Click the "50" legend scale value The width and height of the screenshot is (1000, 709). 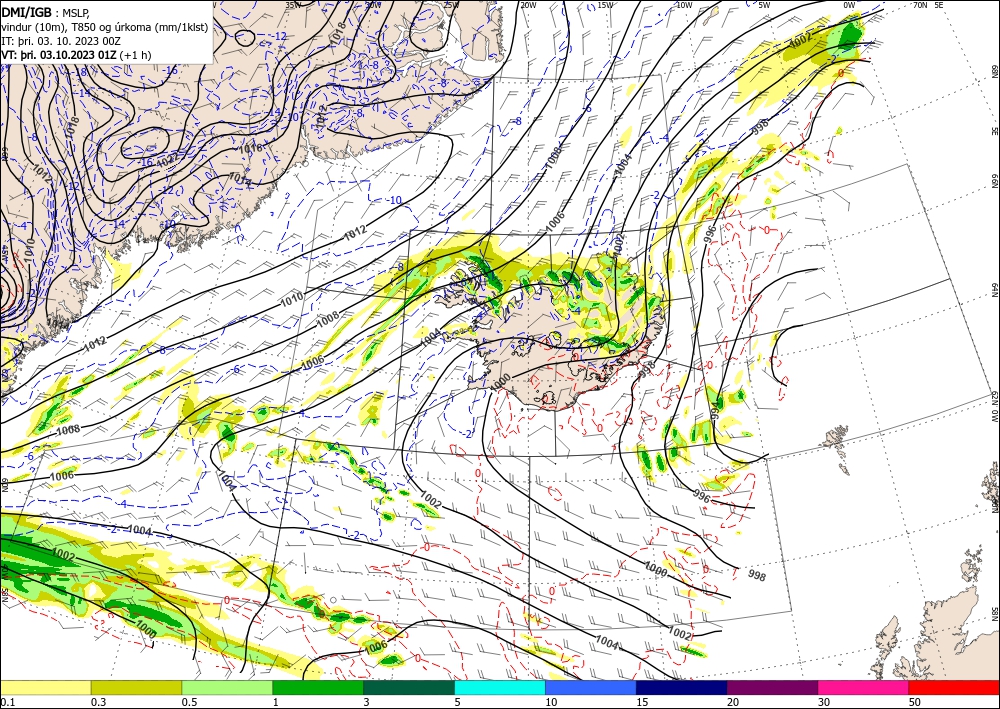916,702
